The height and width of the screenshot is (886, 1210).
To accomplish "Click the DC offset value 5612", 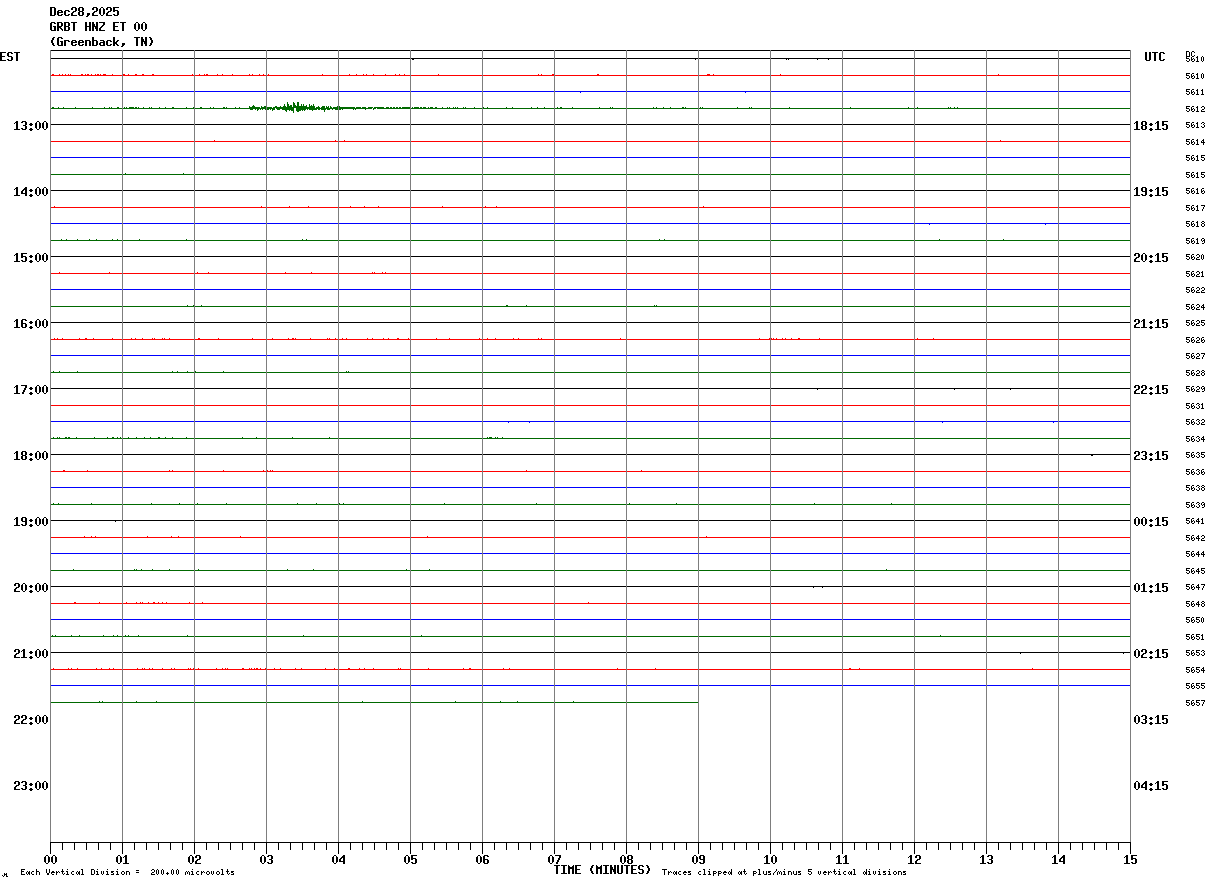I will pyautogui.click(x=1195, y=109).
